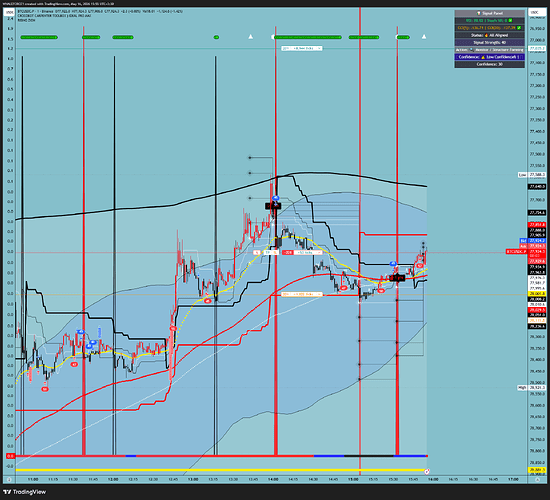Click the blue circle signal marker near 15:30
Image resolution: width=550 pixels, height=500 pixels.
tap(393, 264)
